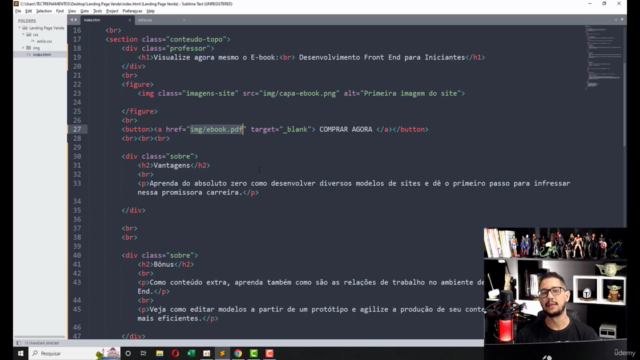
Task: Click the 'professor' class value
Action: 188,48
